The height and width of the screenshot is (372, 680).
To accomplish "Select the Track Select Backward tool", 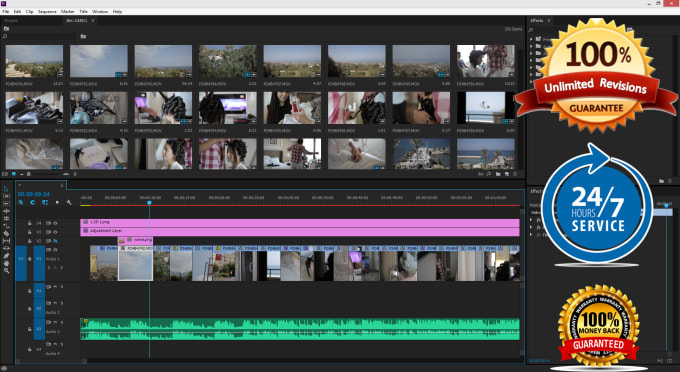I will coord(6,203).
